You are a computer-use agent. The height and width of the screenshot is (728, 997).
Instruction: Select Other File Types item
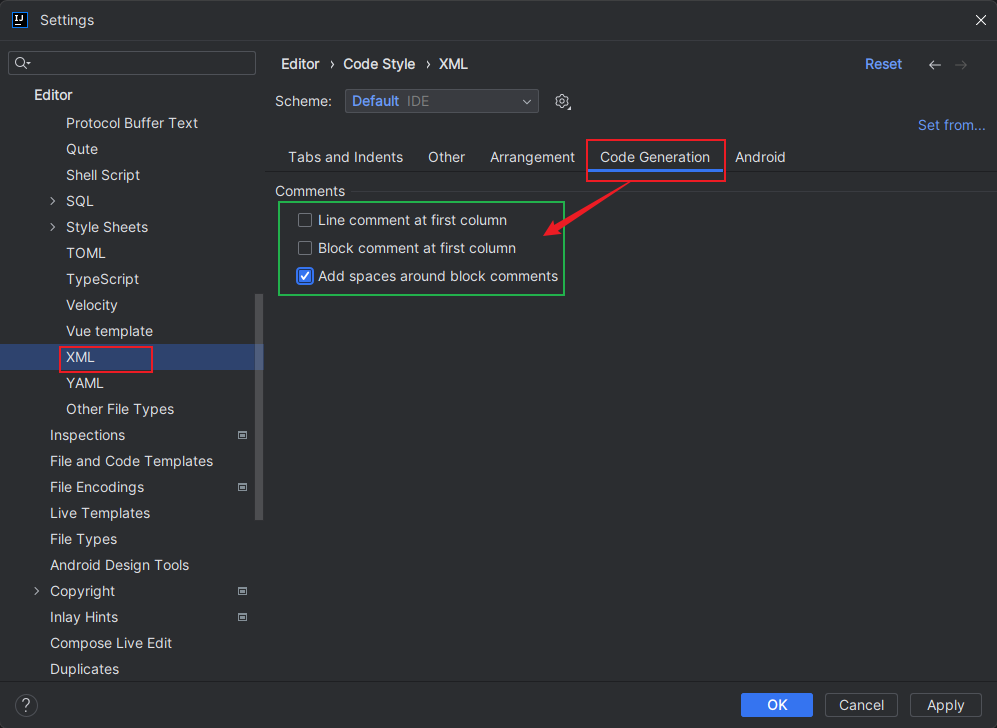click(x=120, y=409)
